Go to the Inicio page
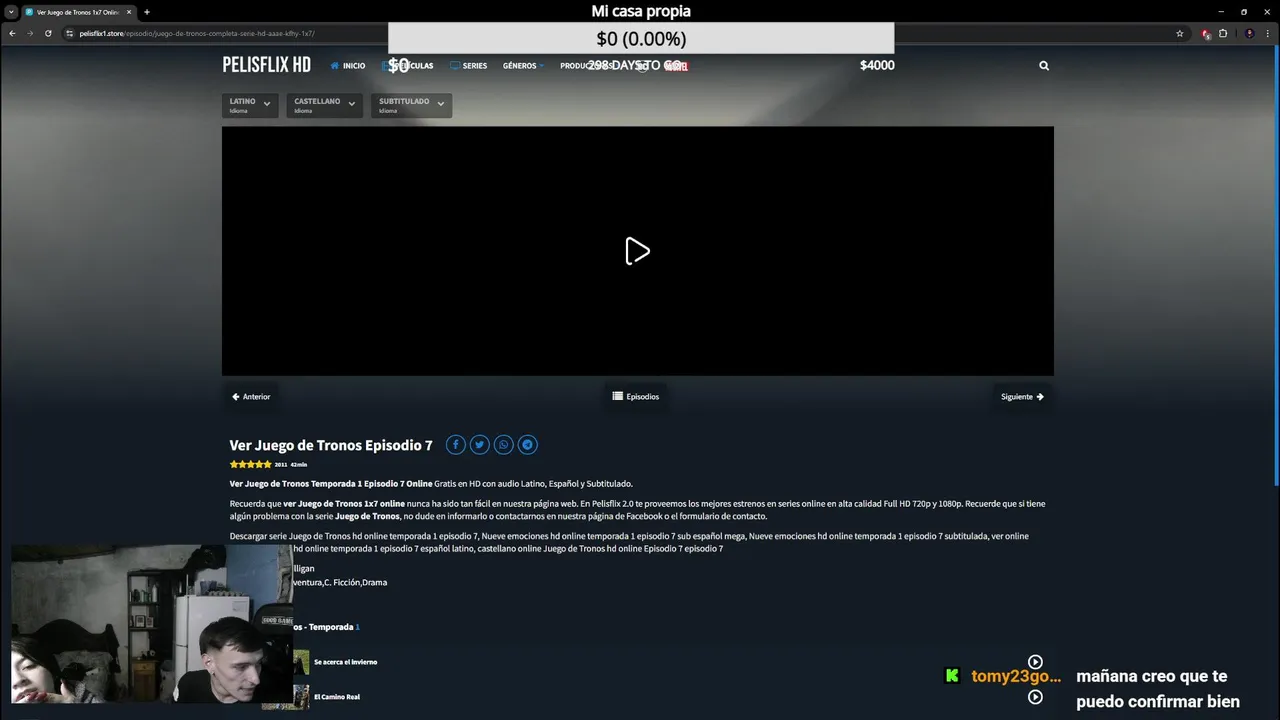This screenshot has height=720, width=1280. pos(348,66)
